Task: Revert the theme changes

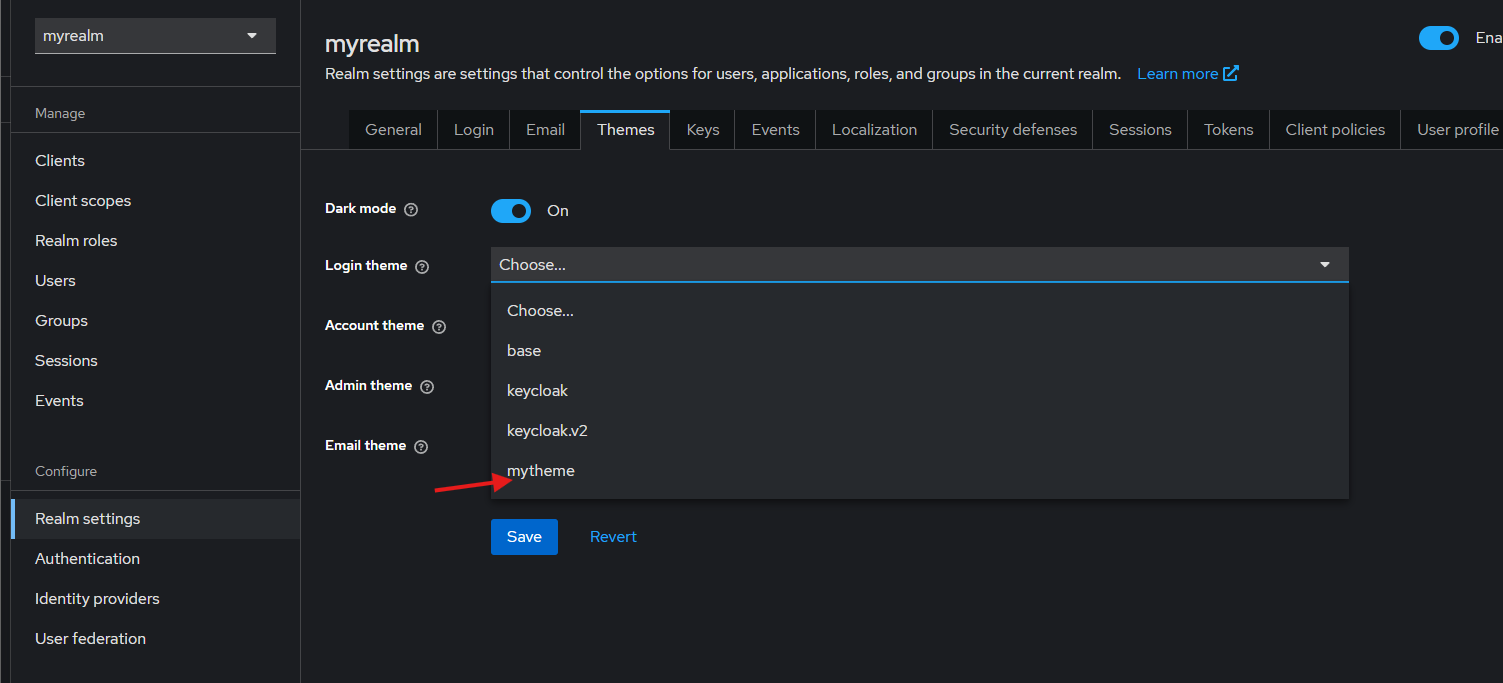Action: coord(613,537)
